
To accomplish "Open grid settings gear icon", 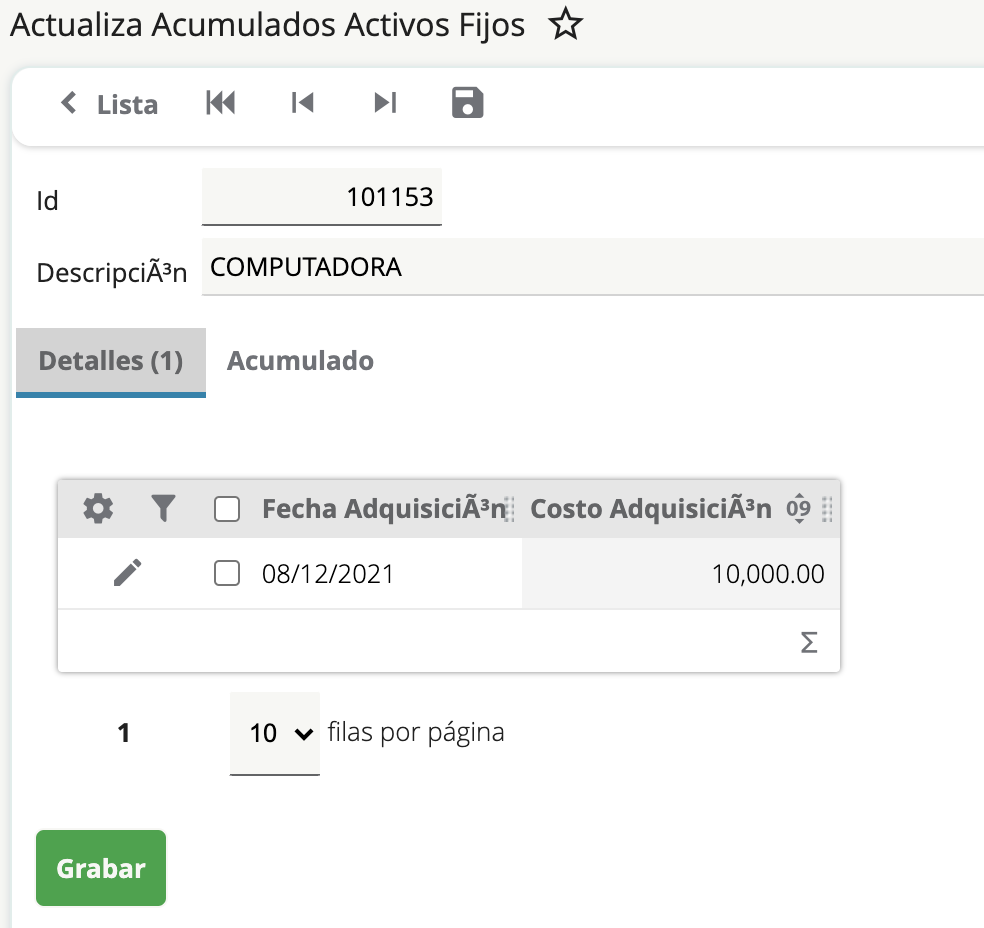I will coord(97,509).
